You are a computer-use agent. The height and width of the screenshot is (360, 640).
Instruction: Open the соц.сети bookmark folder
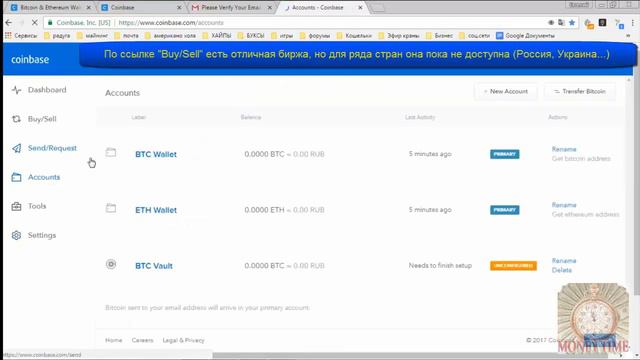474,36
